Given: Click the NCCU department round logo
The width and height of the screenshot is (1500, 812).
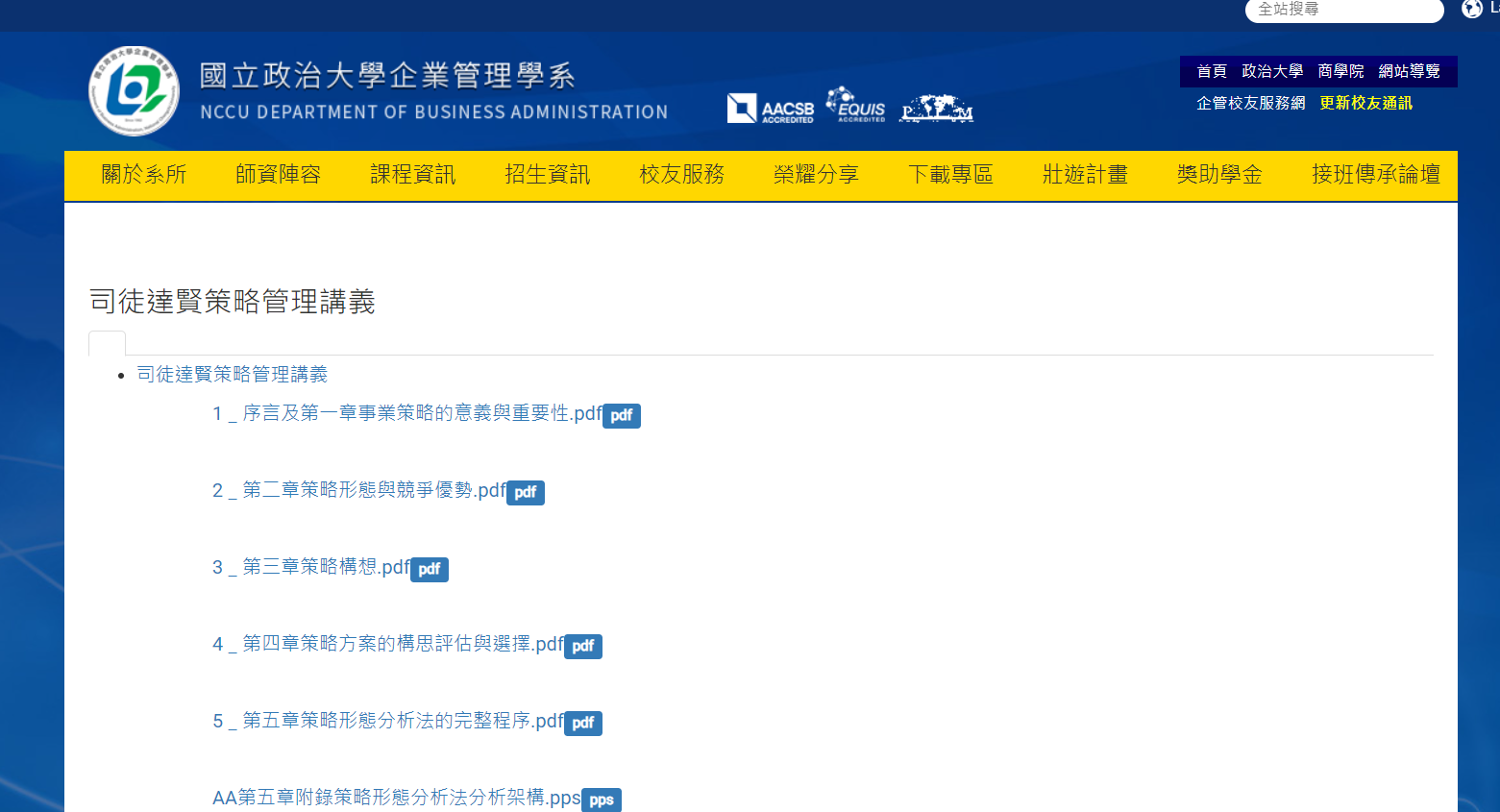Looking at the screenshot, I should pyautogui.click(x=134, y=90).
